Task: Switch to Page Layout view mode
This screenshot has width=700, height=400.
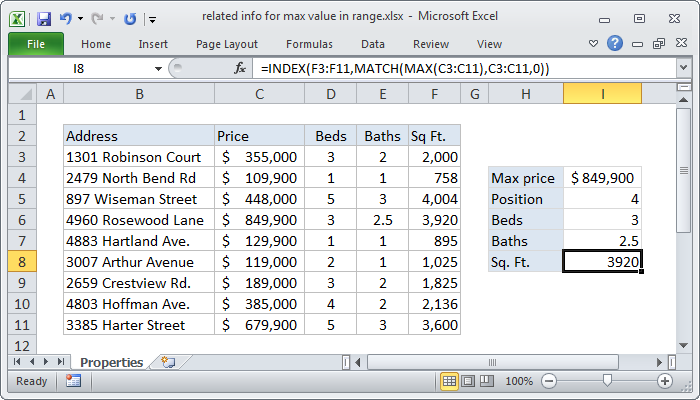Action: click(469, 381)
